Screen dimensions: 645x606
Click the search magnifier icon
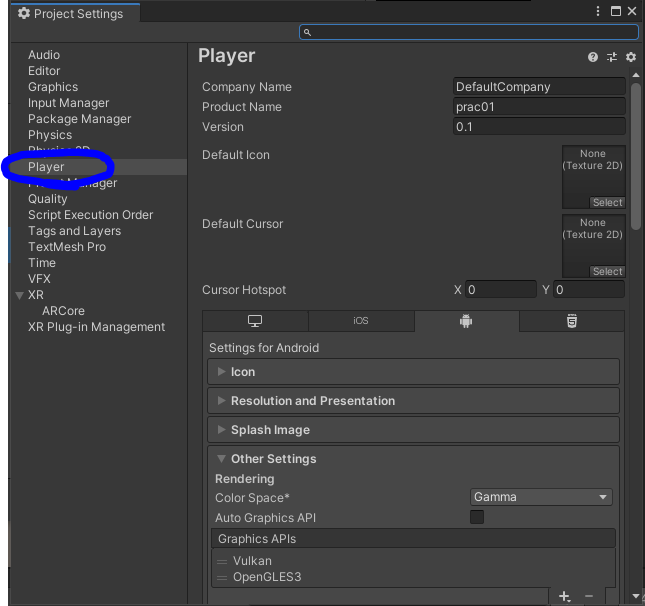[x=307, y=32]
